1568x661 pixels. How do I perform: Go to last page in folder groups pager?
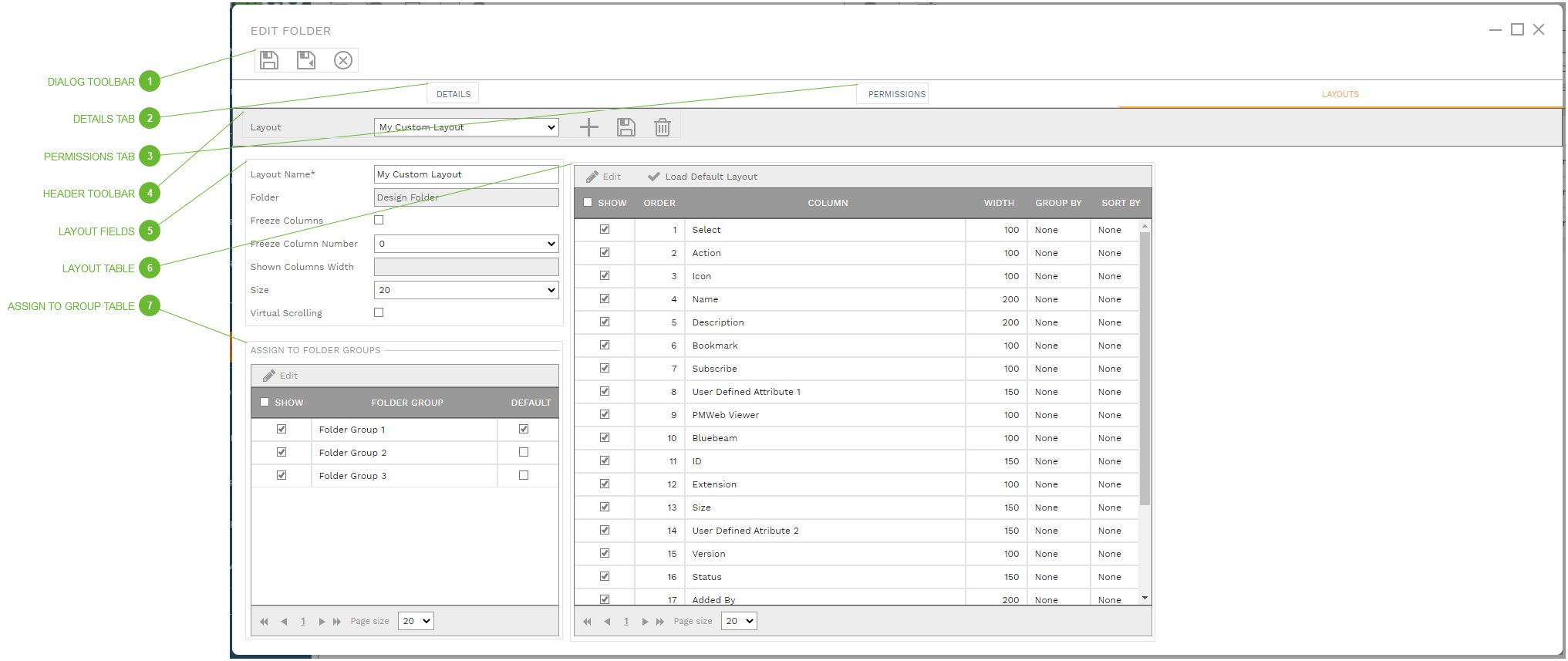pyautogui.click(x=337, y=622)
